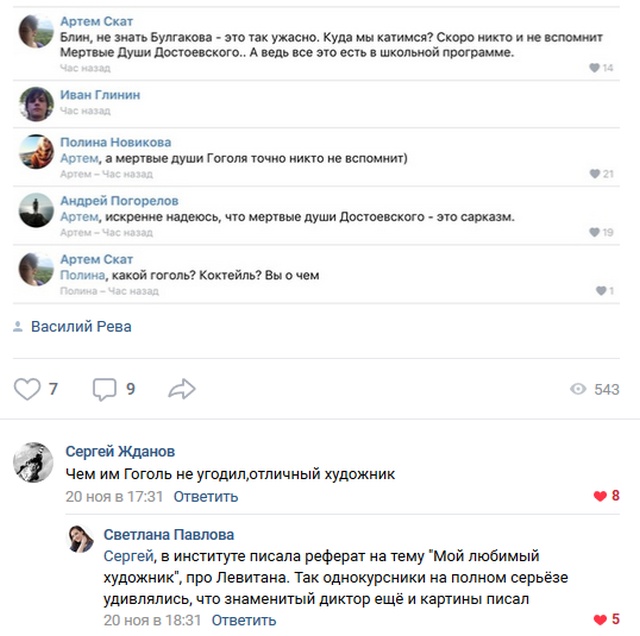Open Светлана Павлова's profile name
This screenshot has height=636, width=640.
click(169, 534)
